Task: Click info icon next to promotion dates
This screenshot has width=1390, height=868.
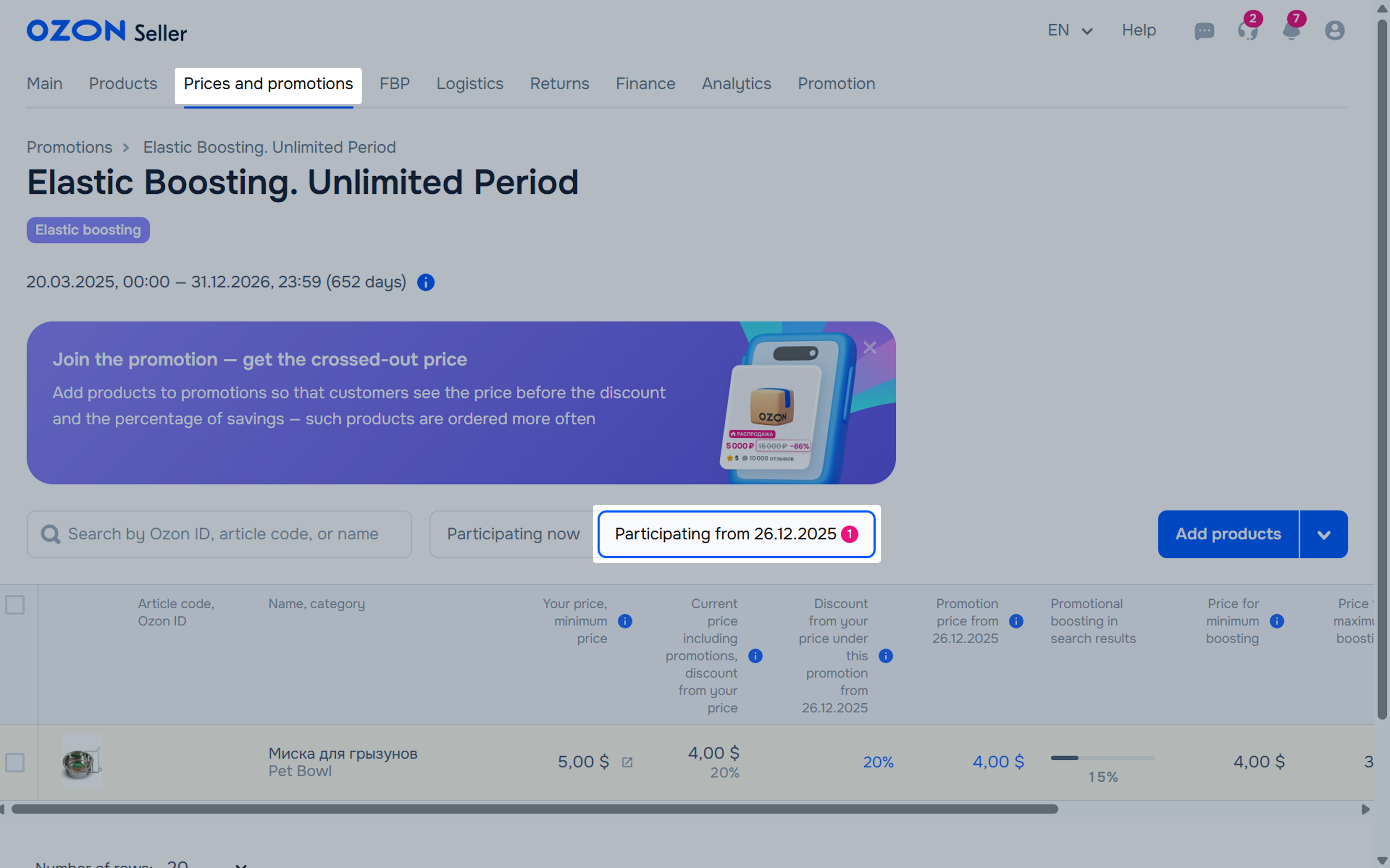Action: [425, 283]
